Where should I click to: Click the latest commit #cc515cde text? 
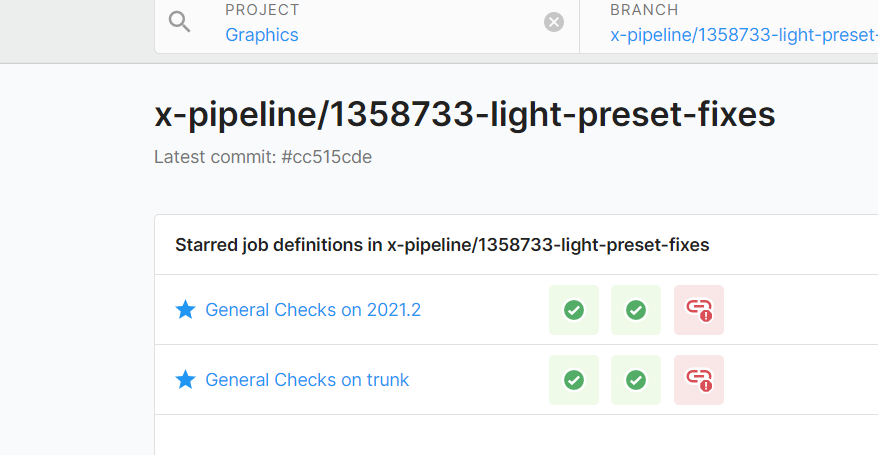point(263,157)
